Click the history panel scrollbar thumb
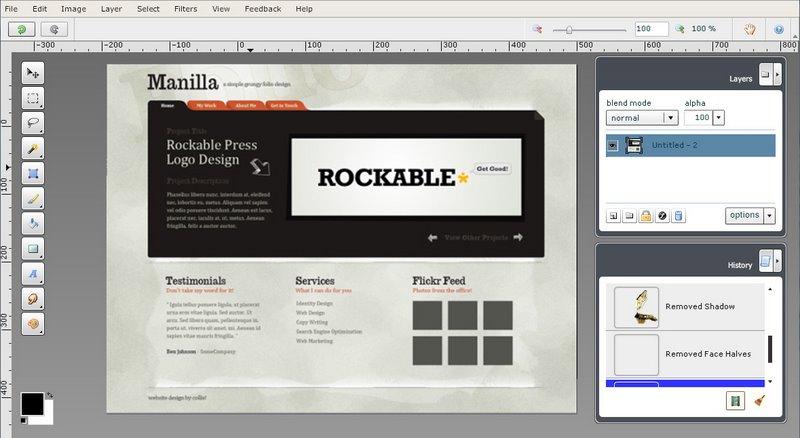 tap(770, 349)
